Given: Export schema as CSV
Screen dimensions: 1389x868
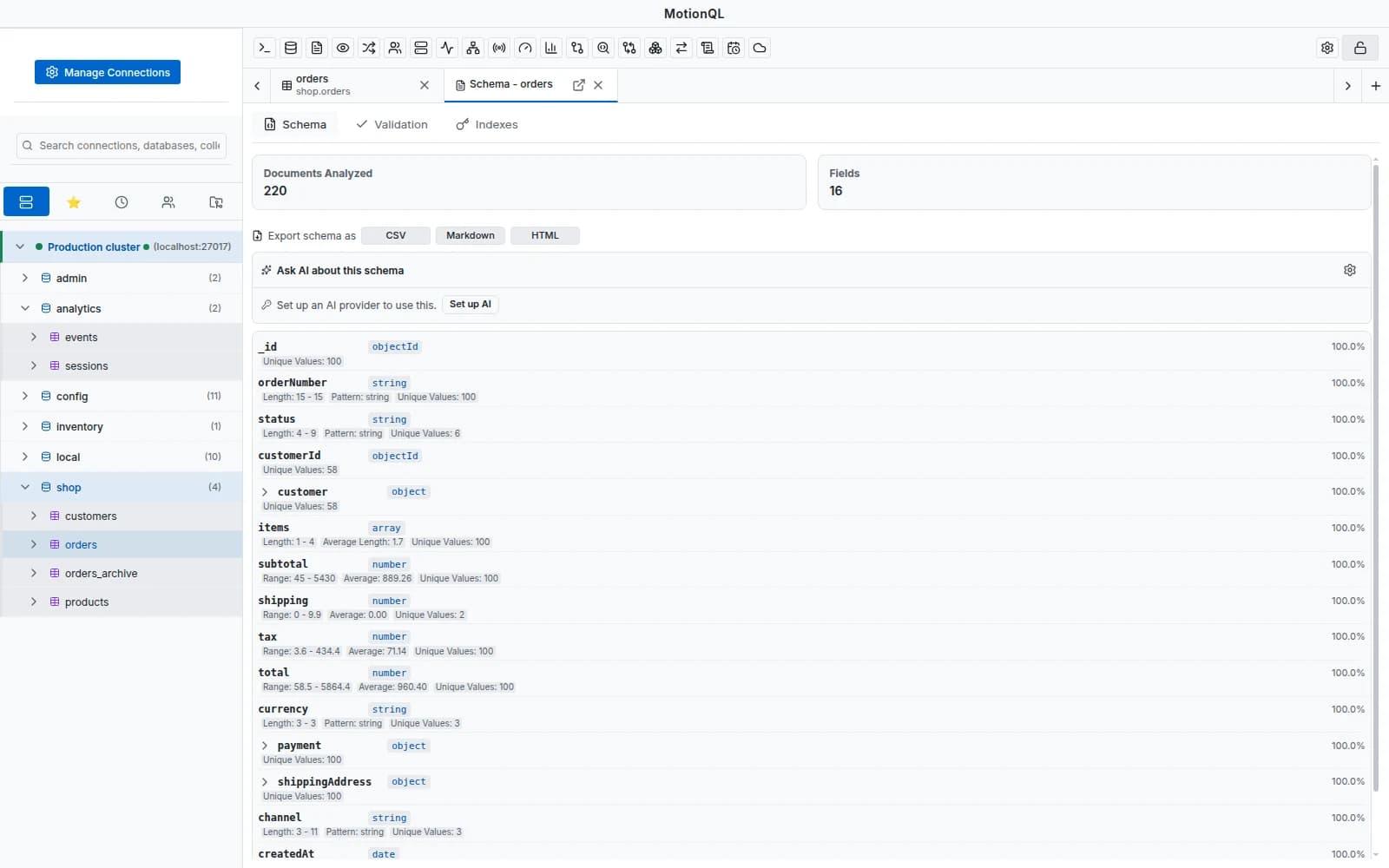Looking at the screenshot, I should pyautogui.click(x=396, y=235).
